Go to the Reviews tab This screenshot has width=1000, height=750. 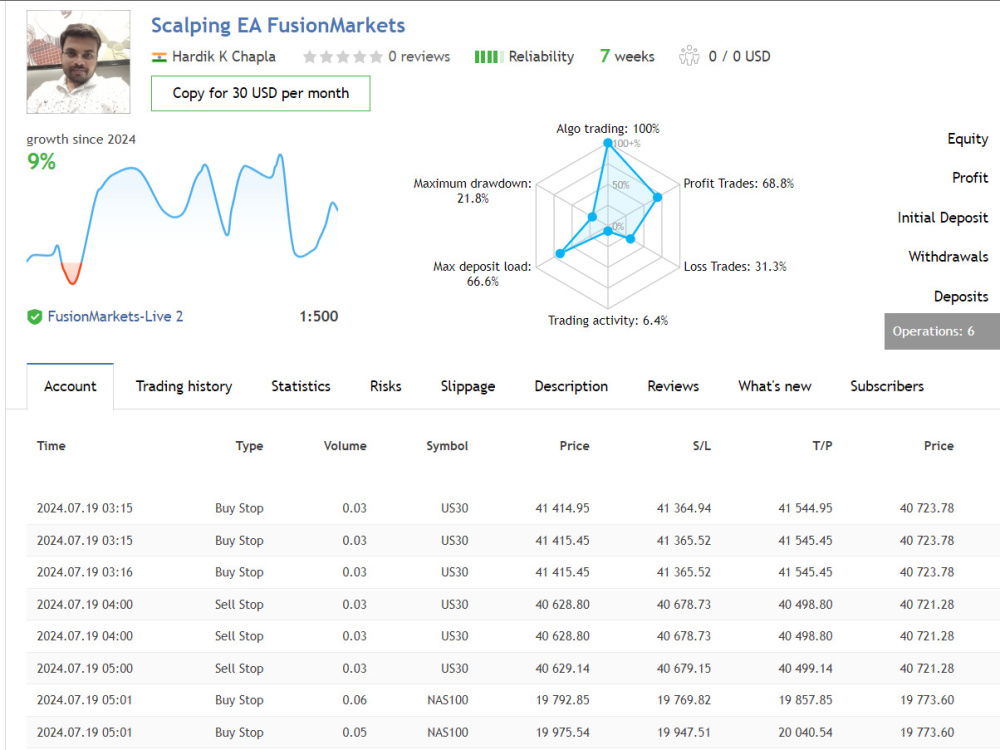[673, 386]
